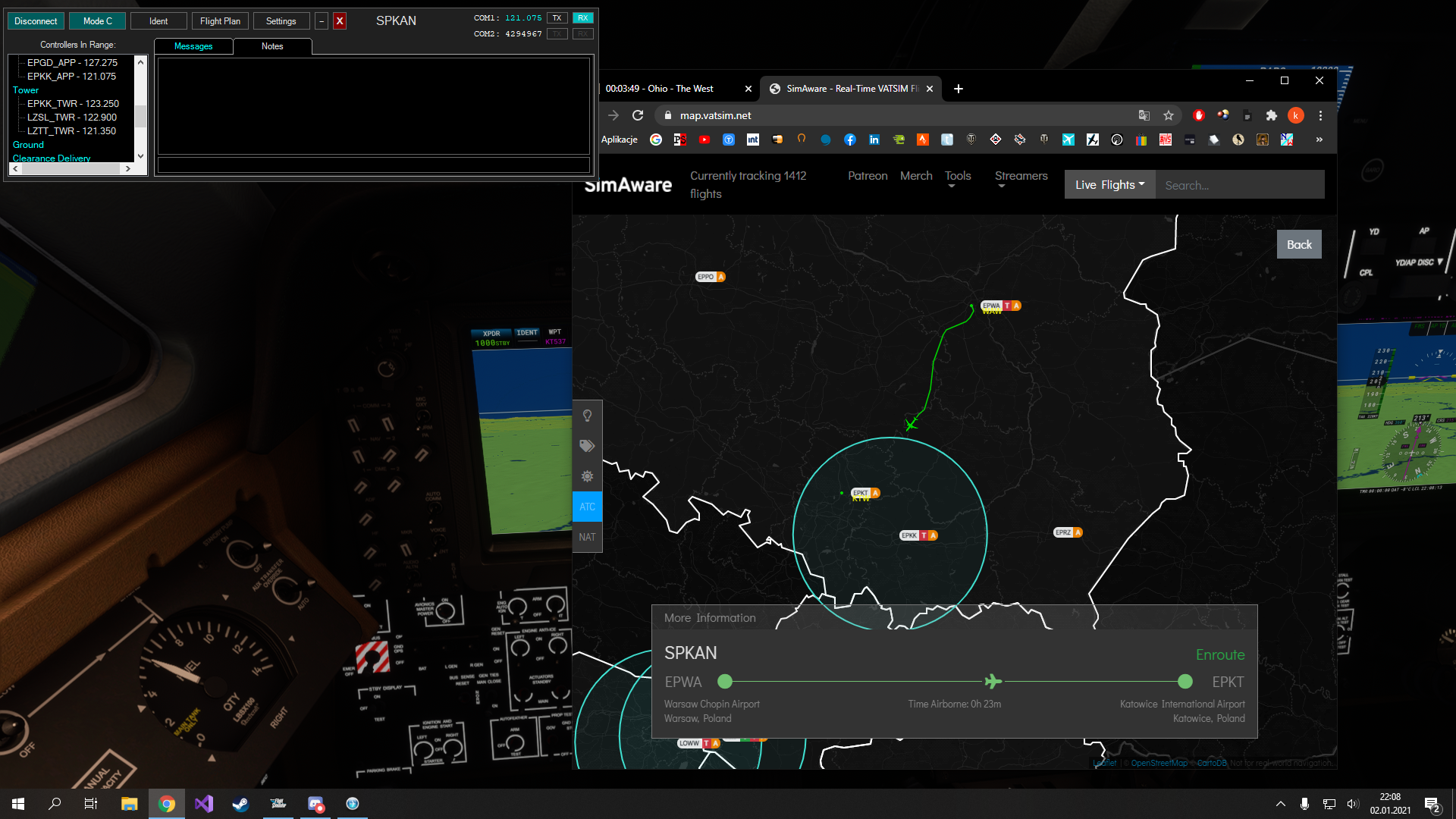
Task: Expand the Tools menu dropdown
Action: click(958, 177)
